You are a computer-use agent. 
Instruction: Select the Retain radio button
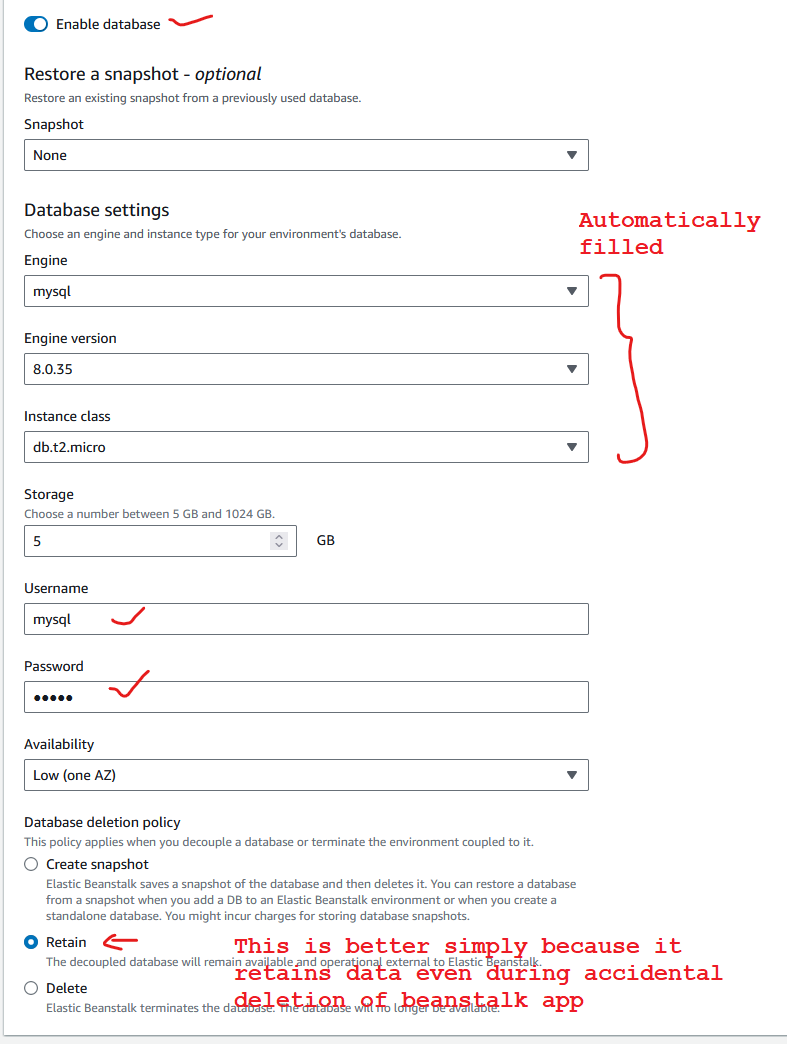(x=31, y=942)
